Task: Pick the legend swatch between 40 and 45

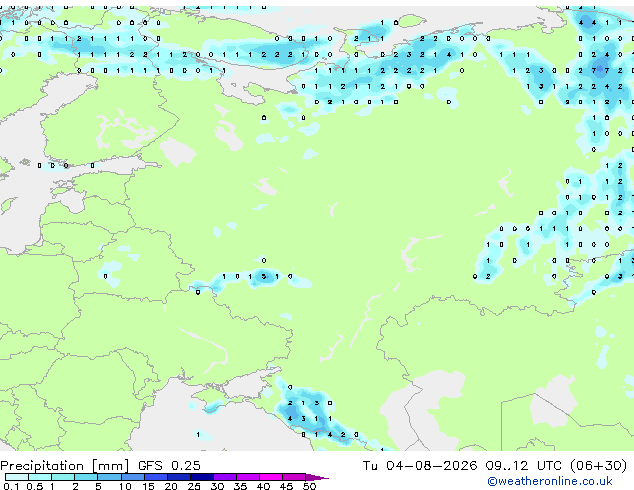Action: click(271, 477)
